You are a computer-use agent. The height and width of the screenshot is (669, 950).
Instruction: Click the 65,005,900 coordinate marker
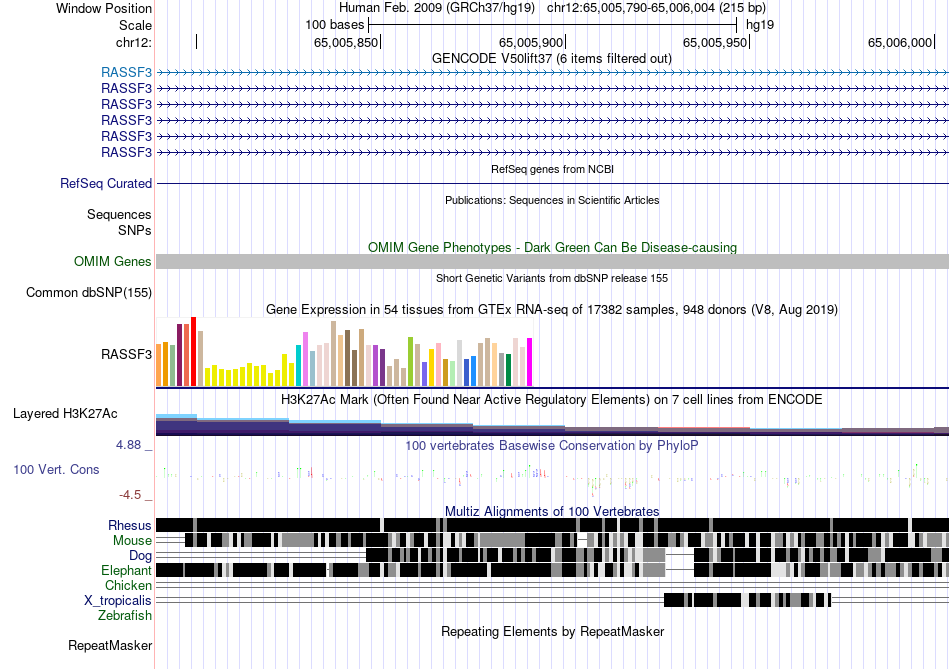coord(531,42)
